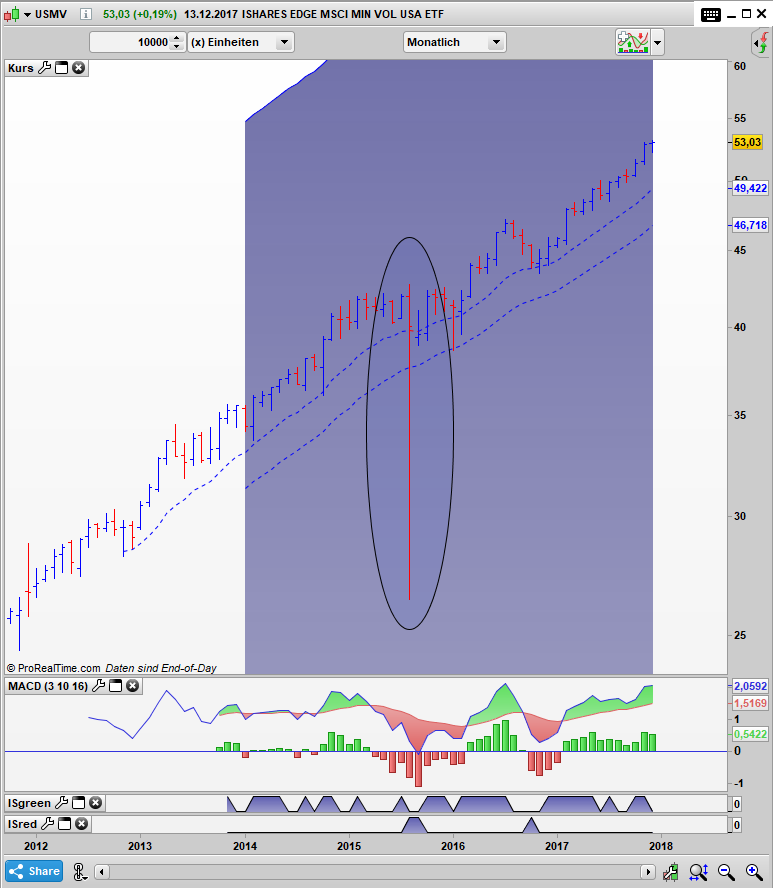Open the virtual keyboard icon
Screen dimensions: 773x888
pos(711,14)
